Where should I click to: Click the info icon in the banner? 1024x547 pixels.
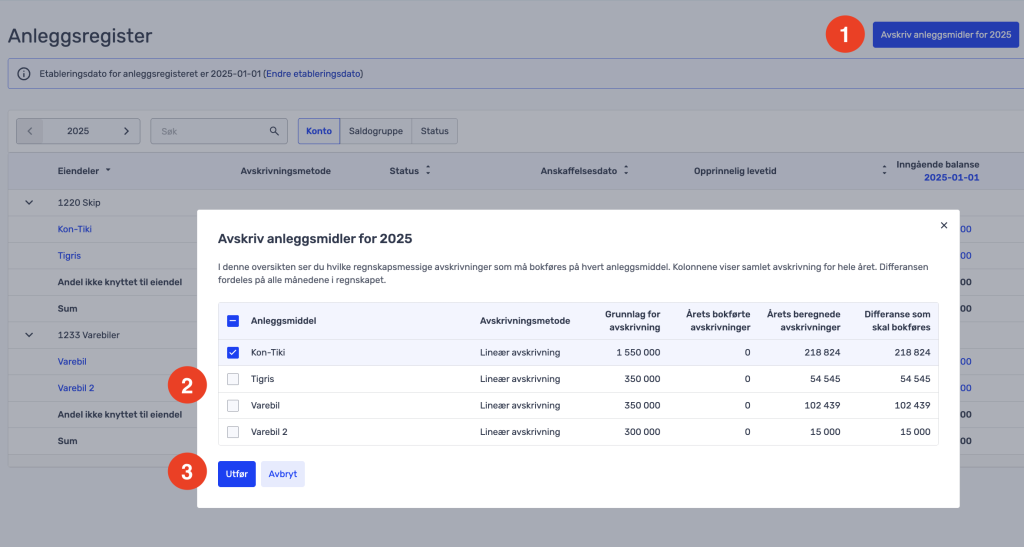tap(24, 74)
